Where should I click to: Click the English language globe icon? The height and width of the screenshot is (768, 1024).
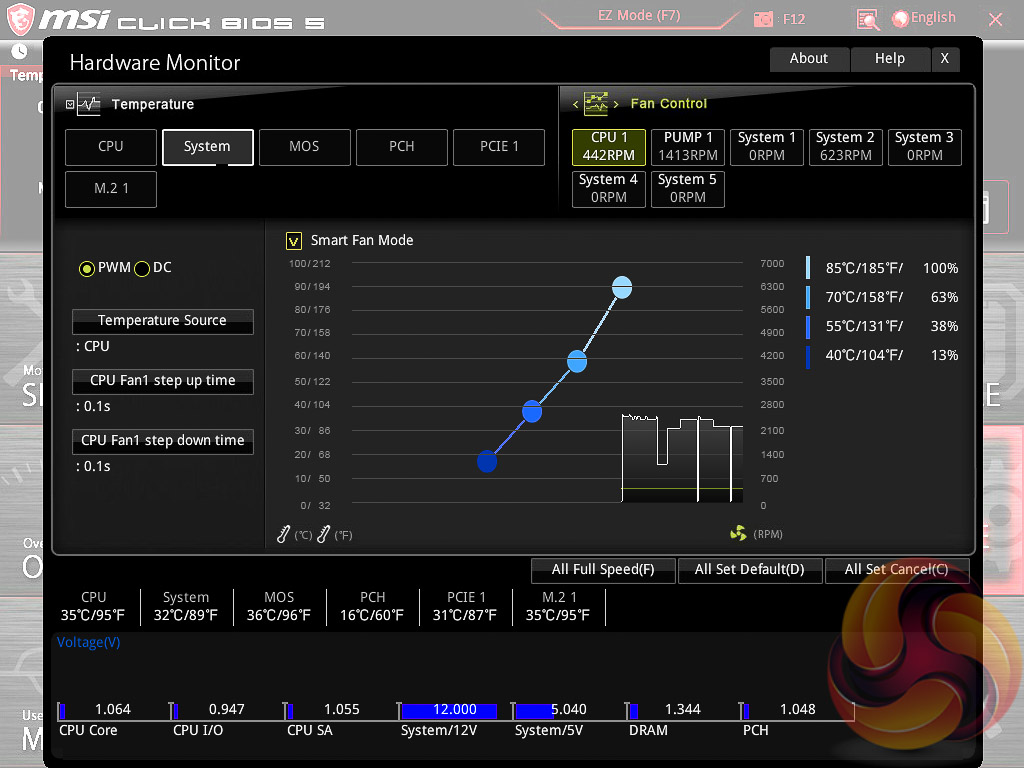click(x=900, y=19)
